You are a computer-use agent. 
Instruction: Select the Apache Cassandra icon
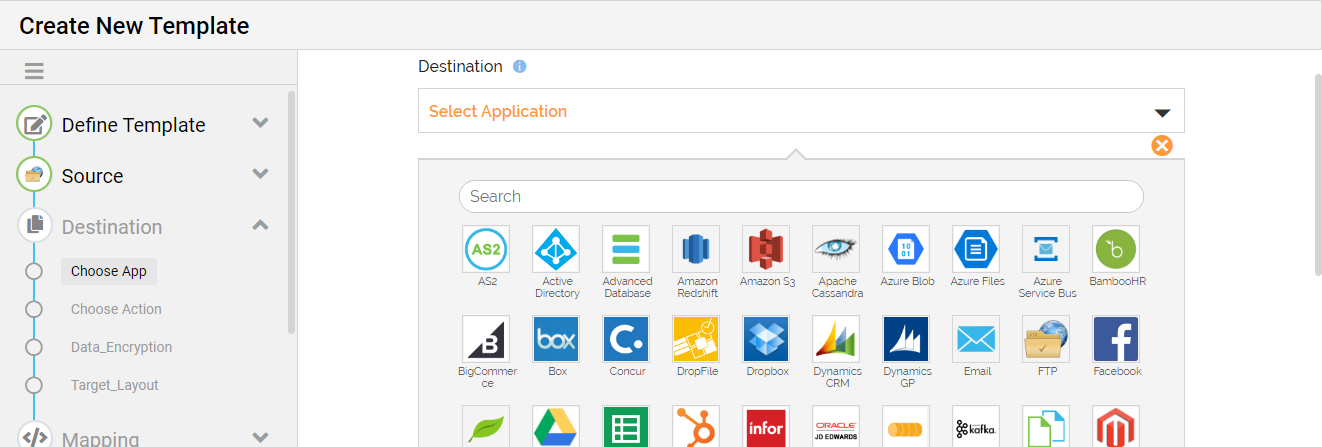coord(836,249)
